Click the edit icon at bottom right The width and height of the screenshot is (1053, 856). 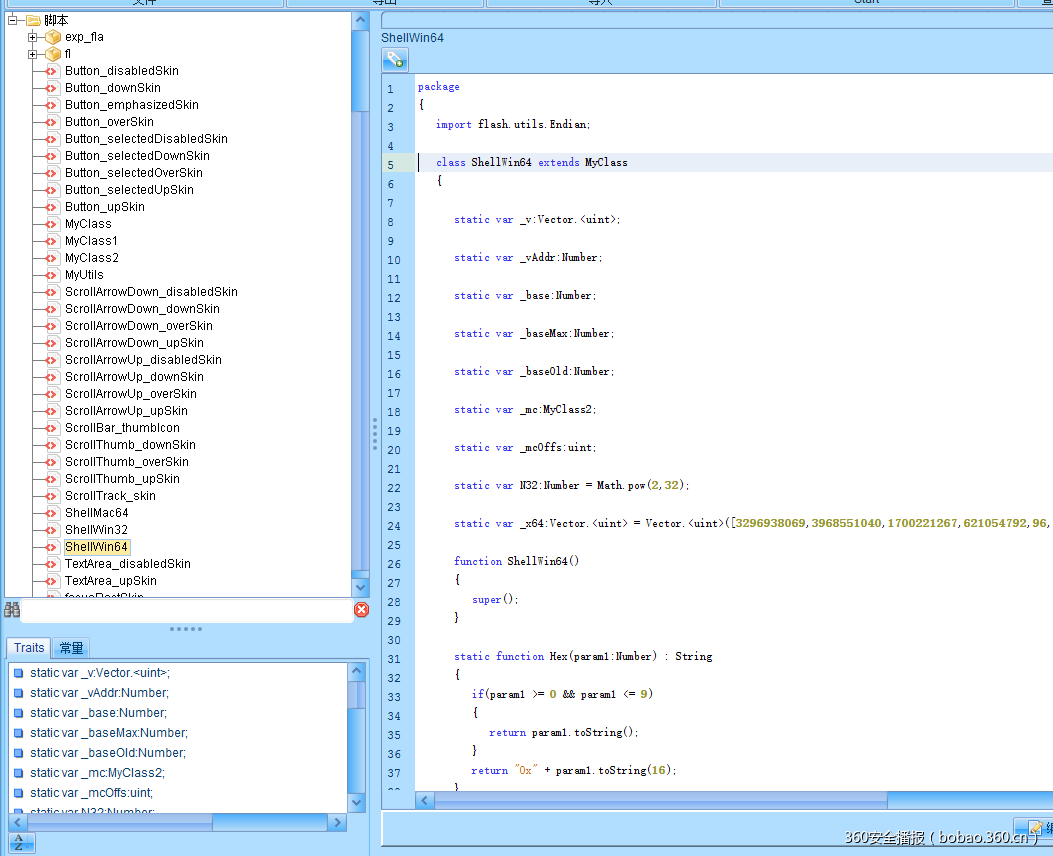coord(1035,828)
